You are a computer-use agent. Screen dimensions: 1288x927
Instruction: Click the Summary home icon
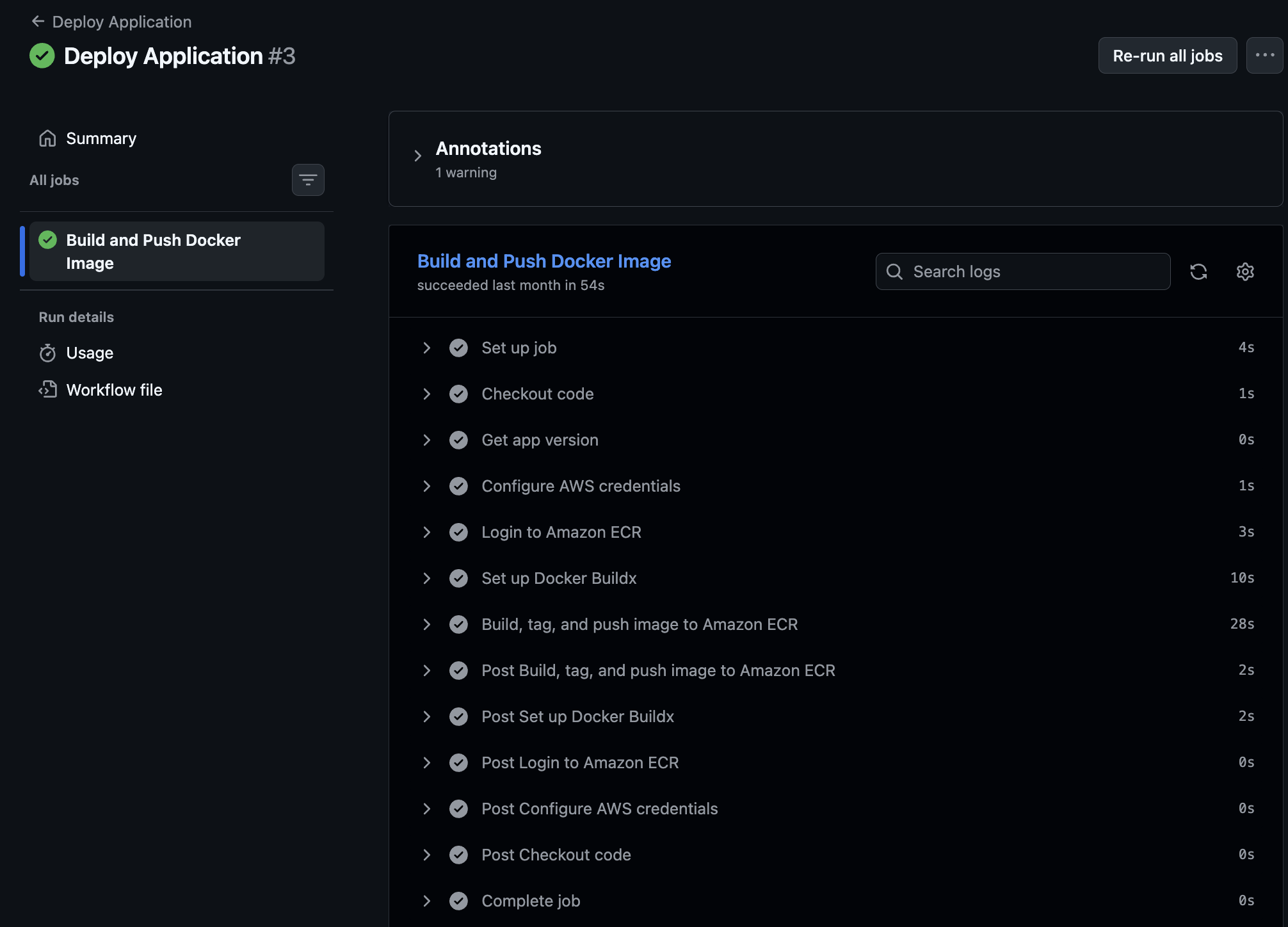click(x=47, y=138)
